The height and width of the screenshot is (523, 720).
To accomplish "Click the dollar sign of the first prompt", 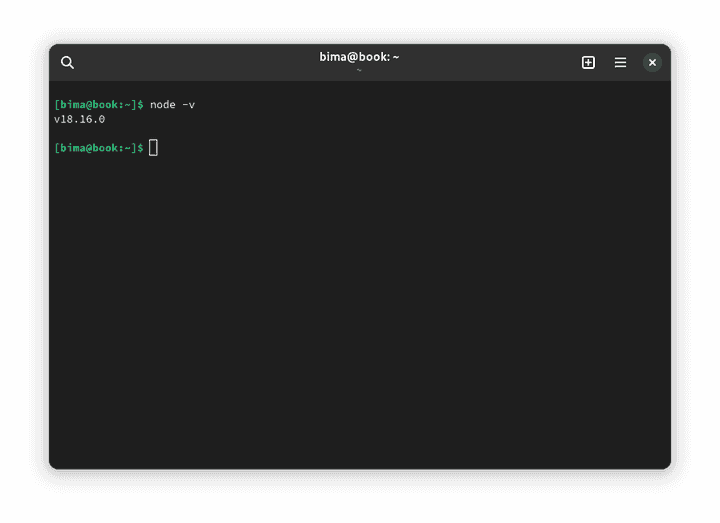I will (141, 104).
